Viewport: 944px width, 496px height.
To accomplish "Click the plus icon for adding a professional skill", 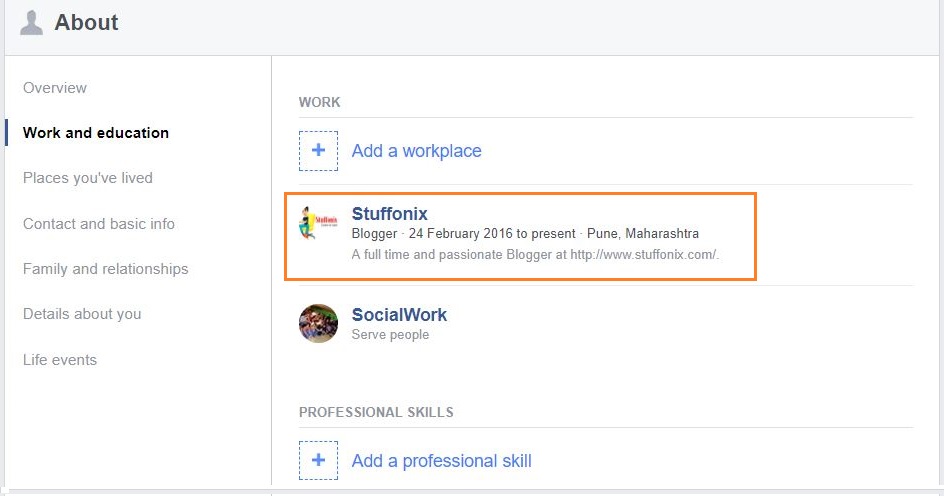I will pyautogui.click(x=318, y=460).
